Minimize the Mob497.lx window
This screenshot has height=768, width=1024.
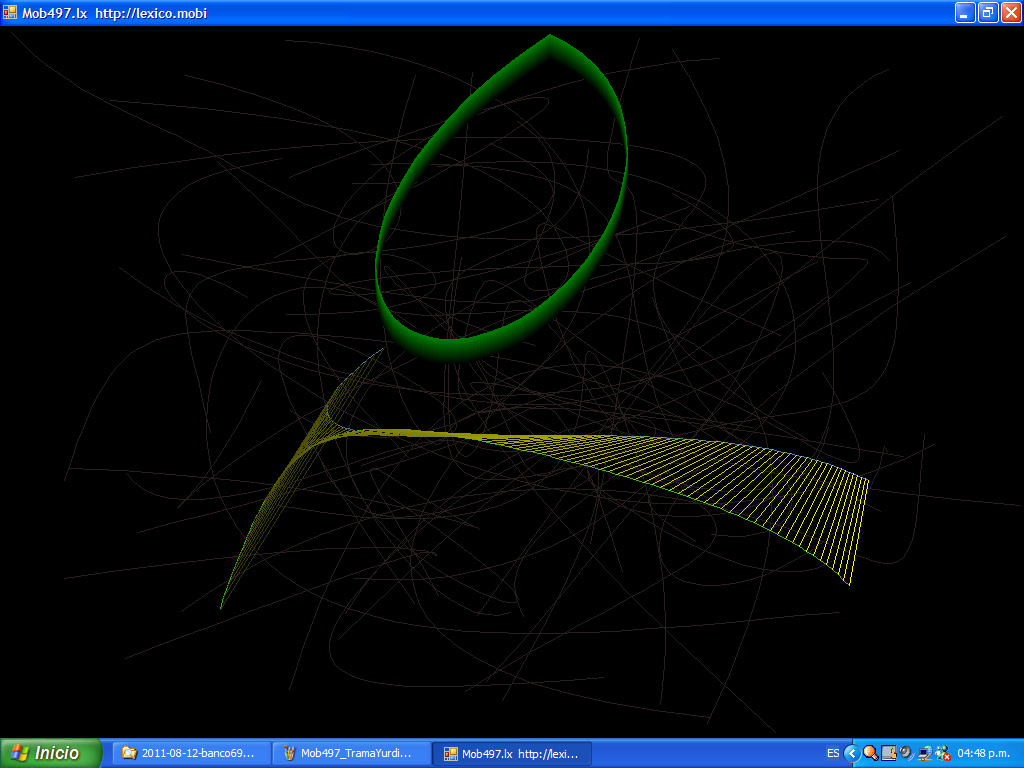coord(965,12)
